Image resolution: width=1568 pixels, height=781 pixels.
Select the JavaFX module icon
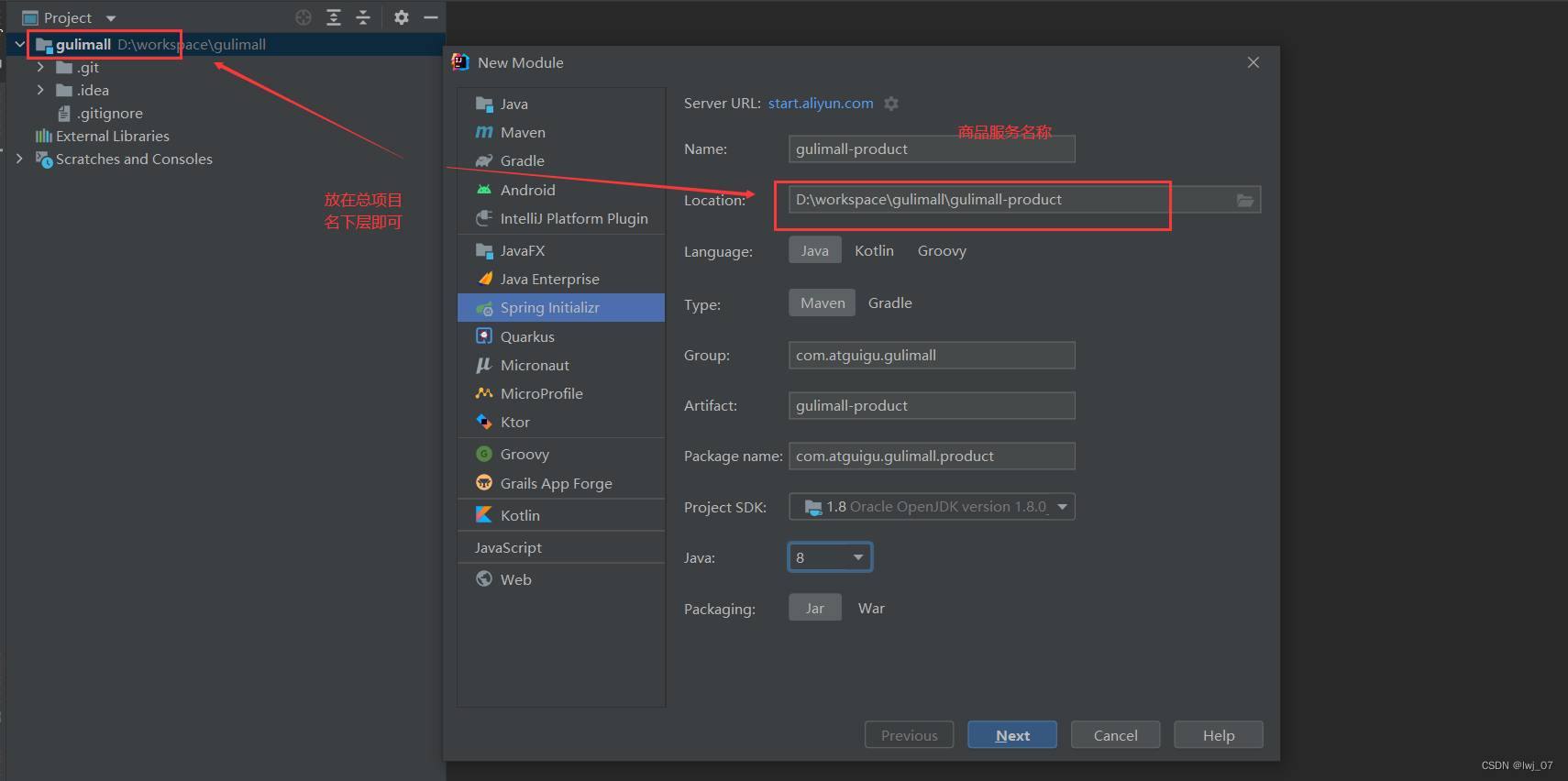pos(484,250)
